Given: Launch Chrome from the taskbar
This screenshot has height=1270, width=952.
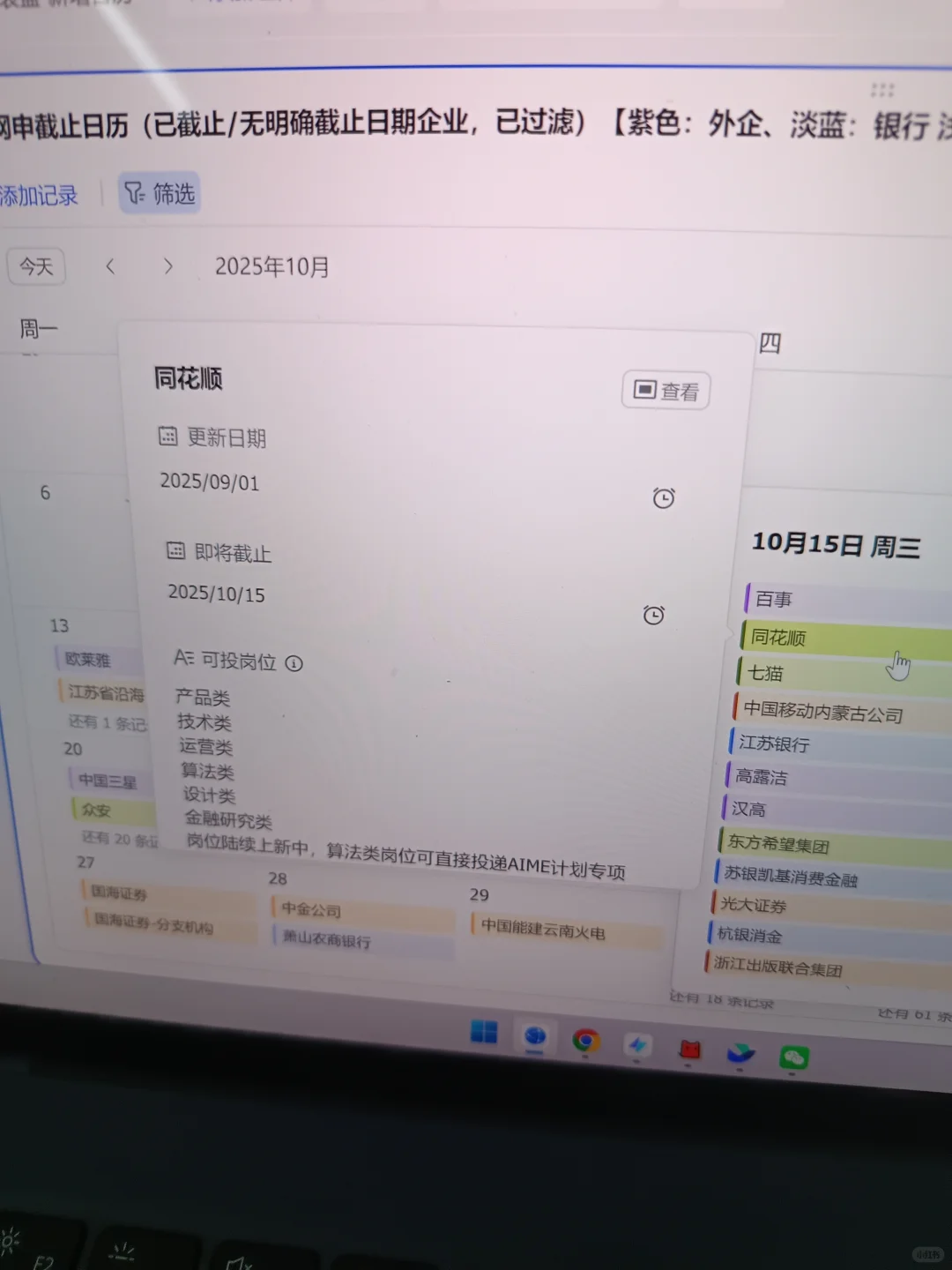Looking at the screenshot, I should [586, 1041].
